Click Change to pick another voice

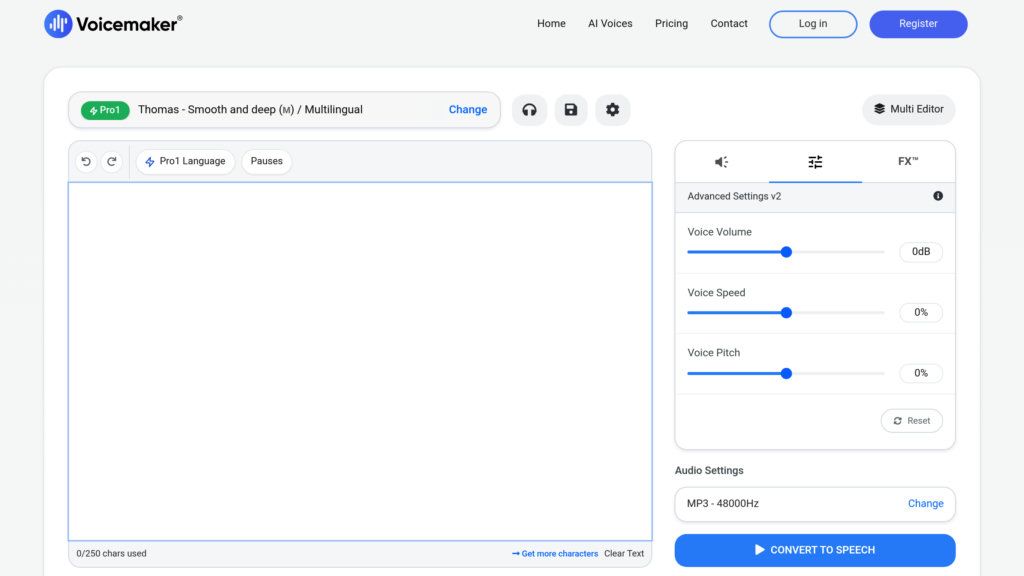[x=467, y=110]
